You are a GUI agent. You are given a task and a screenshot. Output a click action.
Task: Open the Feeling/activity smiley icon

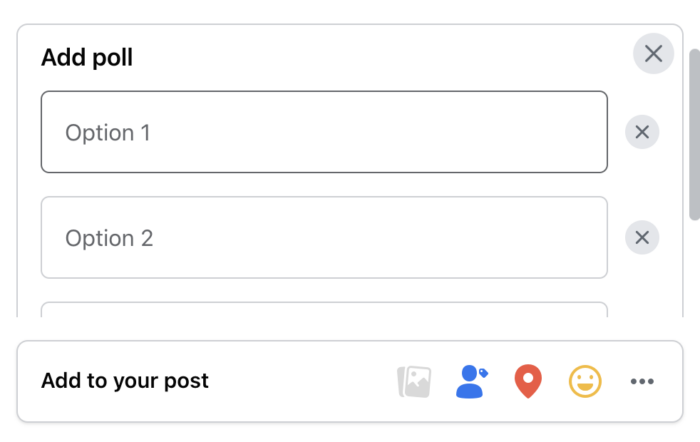(x=585, y=381)
